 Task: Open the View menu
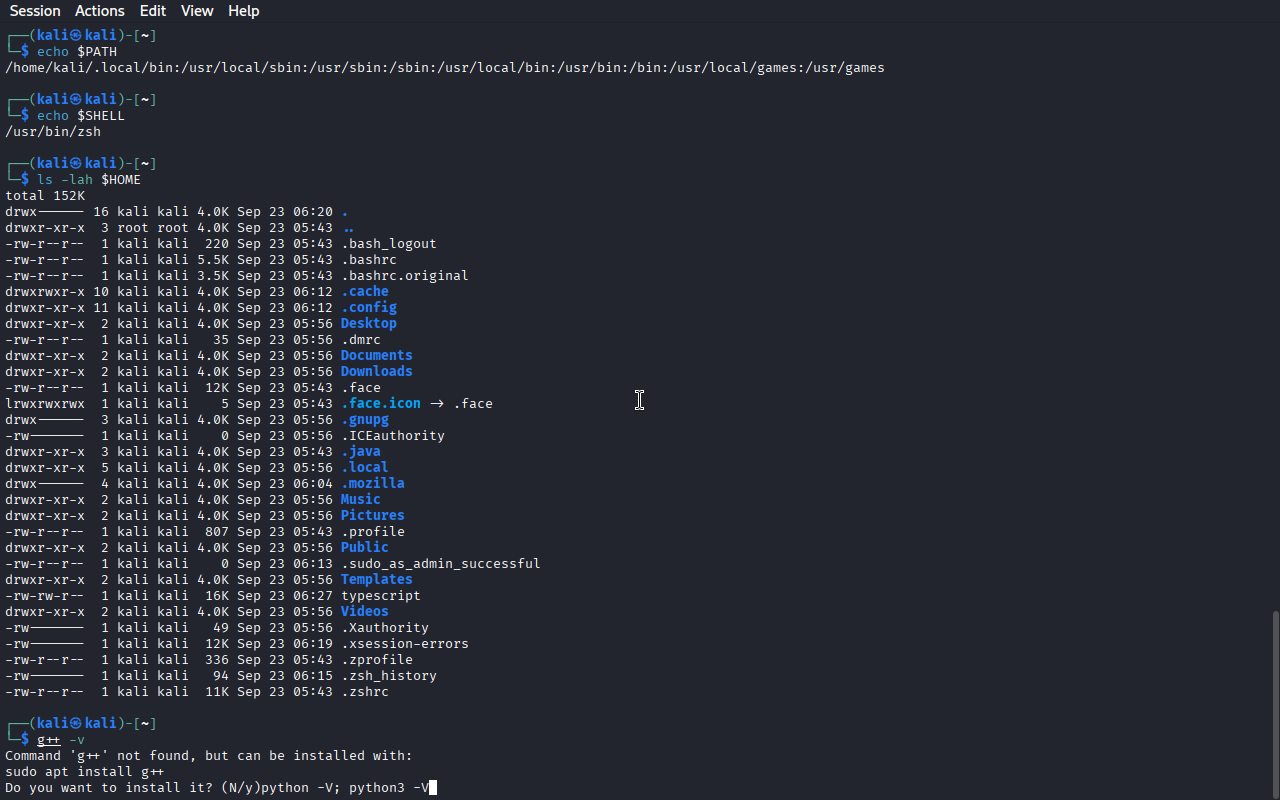pos(197,11)
